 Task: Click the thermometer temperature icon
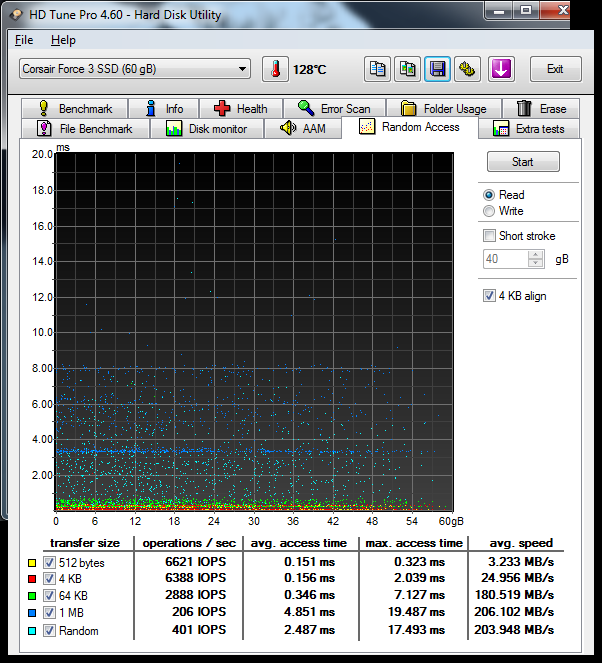275,69
